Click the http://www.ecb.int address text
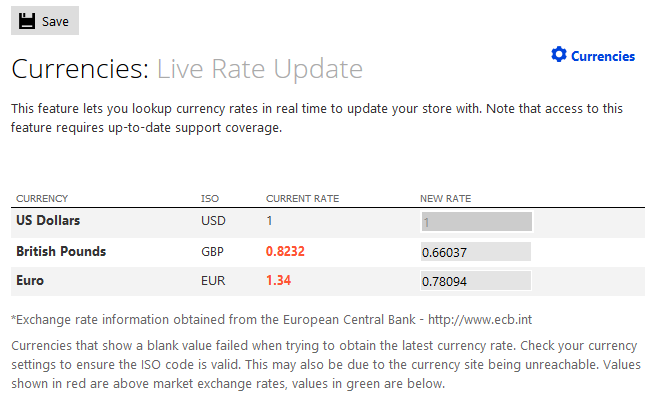650x402 pixels. coord(480,320)
